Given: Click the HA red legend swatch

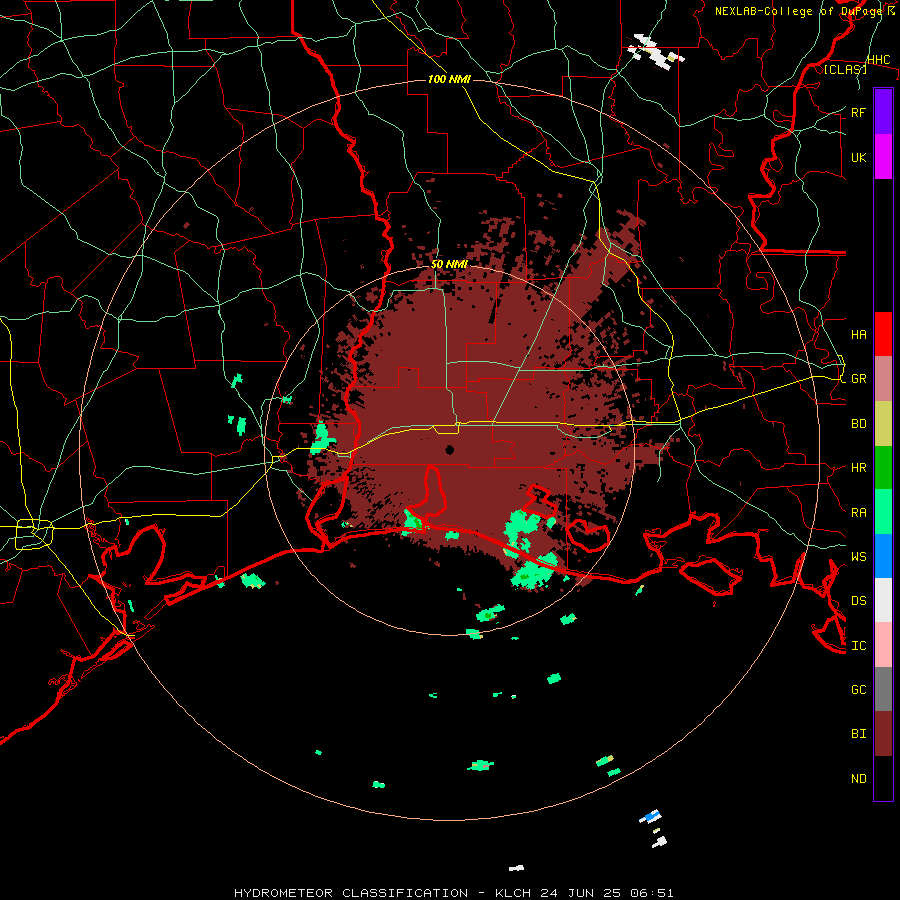Looking at the screenshot, I should pos(883,334).
